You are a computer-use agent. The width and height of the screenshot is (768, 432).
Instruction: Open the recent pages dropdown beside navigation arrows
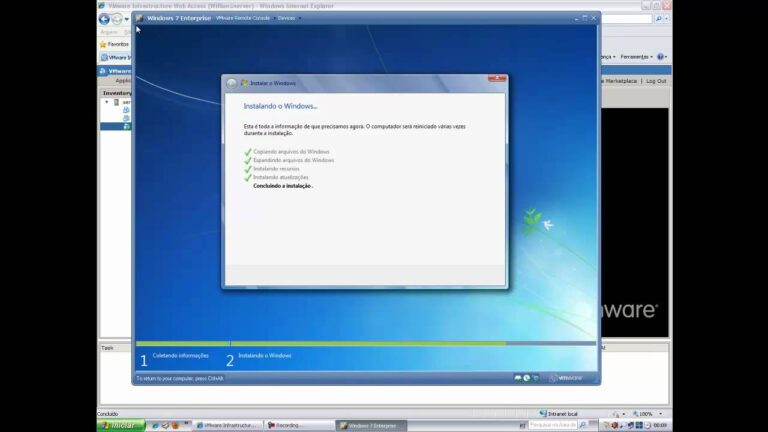coord(126,19)
